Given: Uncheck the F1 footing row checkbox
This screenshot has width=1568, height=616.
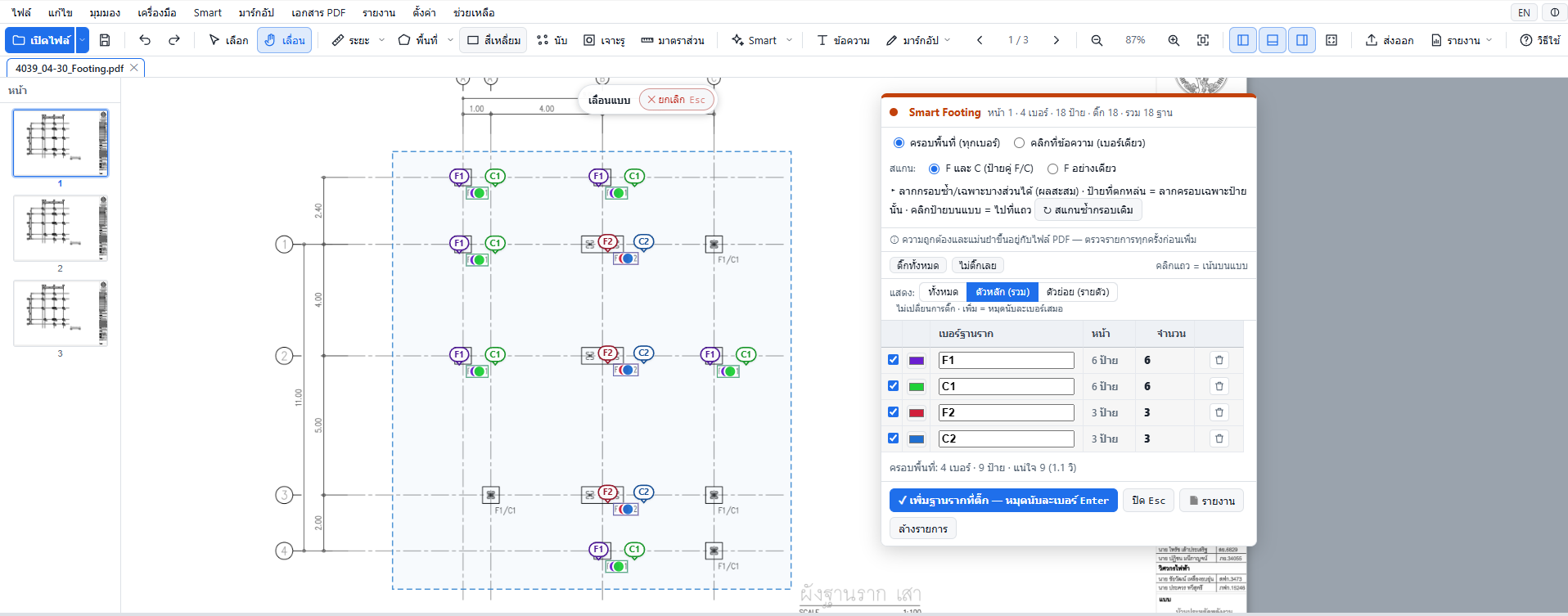Looking at the screenshot, I should tap(893, 360).
